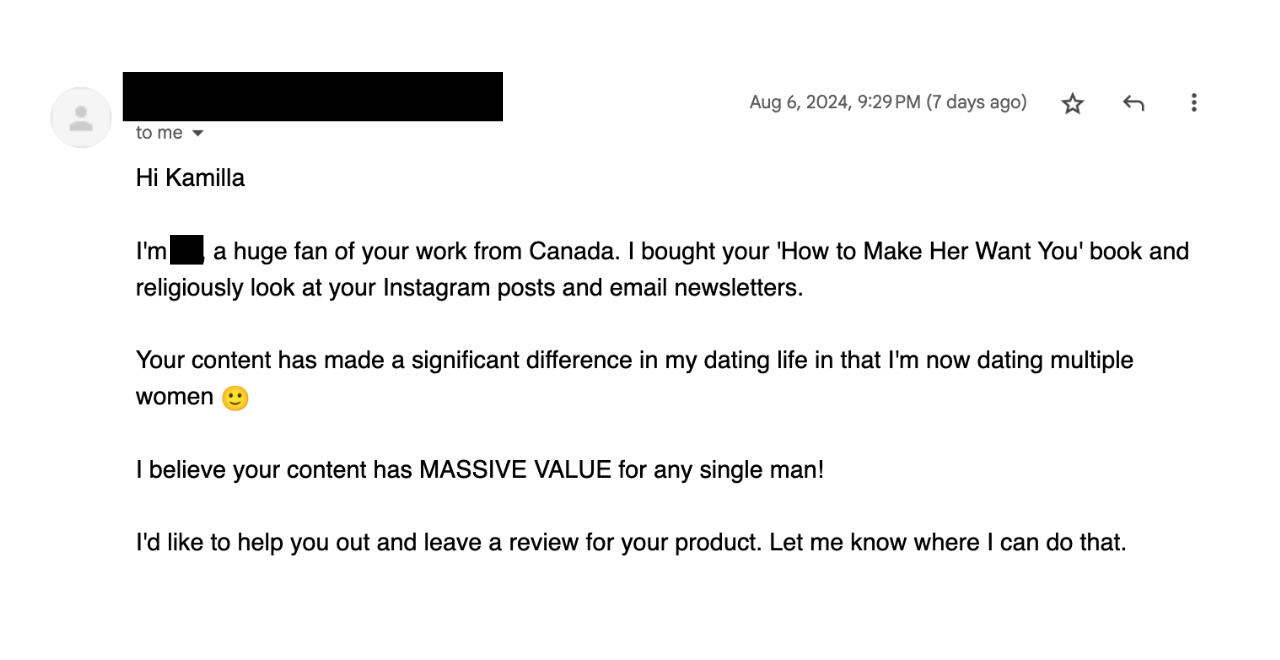
Task: Click the "email newsletters" phrase
Action: tap(705, 288)
